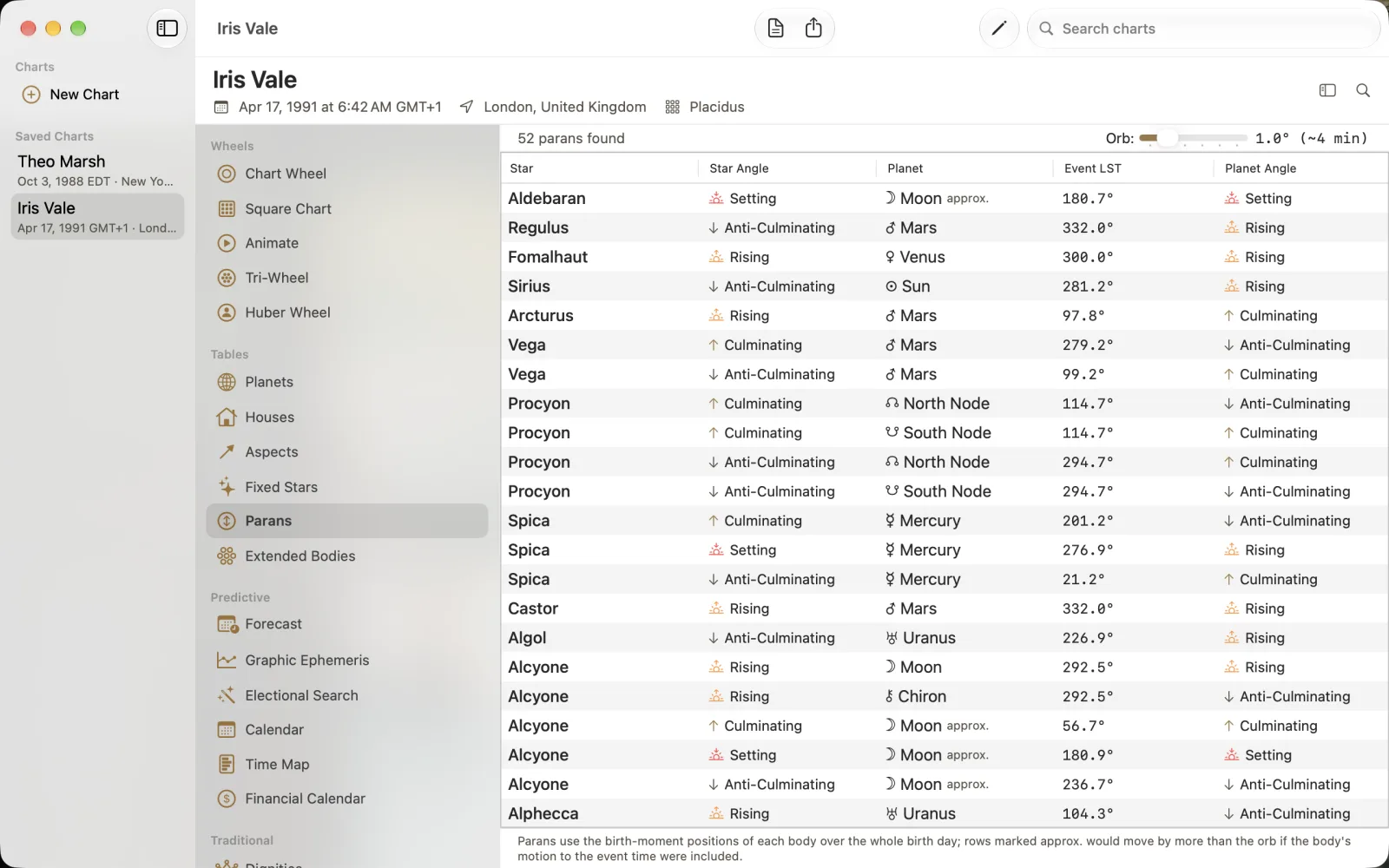Open the document icon in toolbar

pyautogui.click(x=776, y=29)
